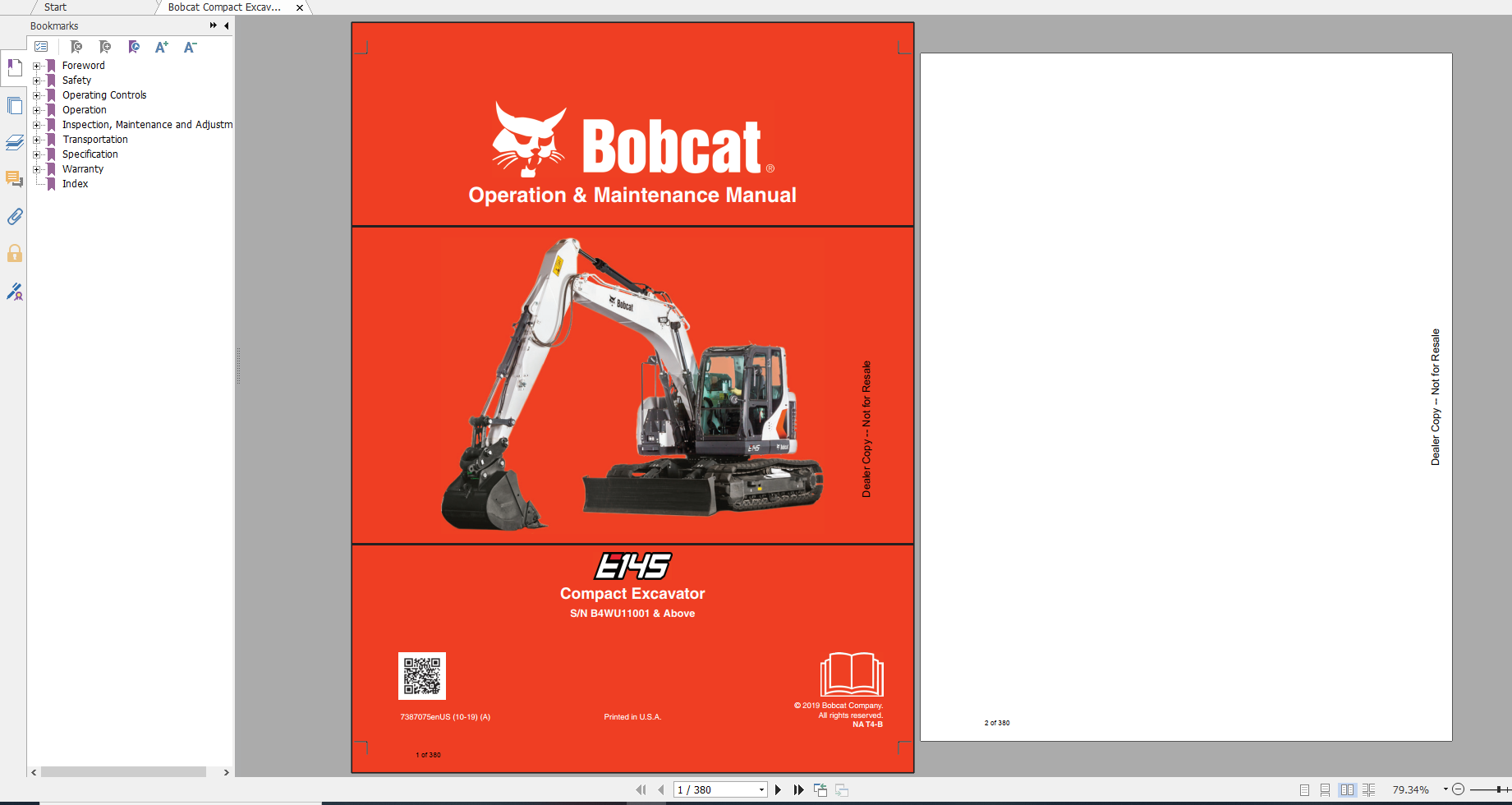Open the zoom percentage dropdown arrow
The image size is (1512, 805).
point(1445,789)
